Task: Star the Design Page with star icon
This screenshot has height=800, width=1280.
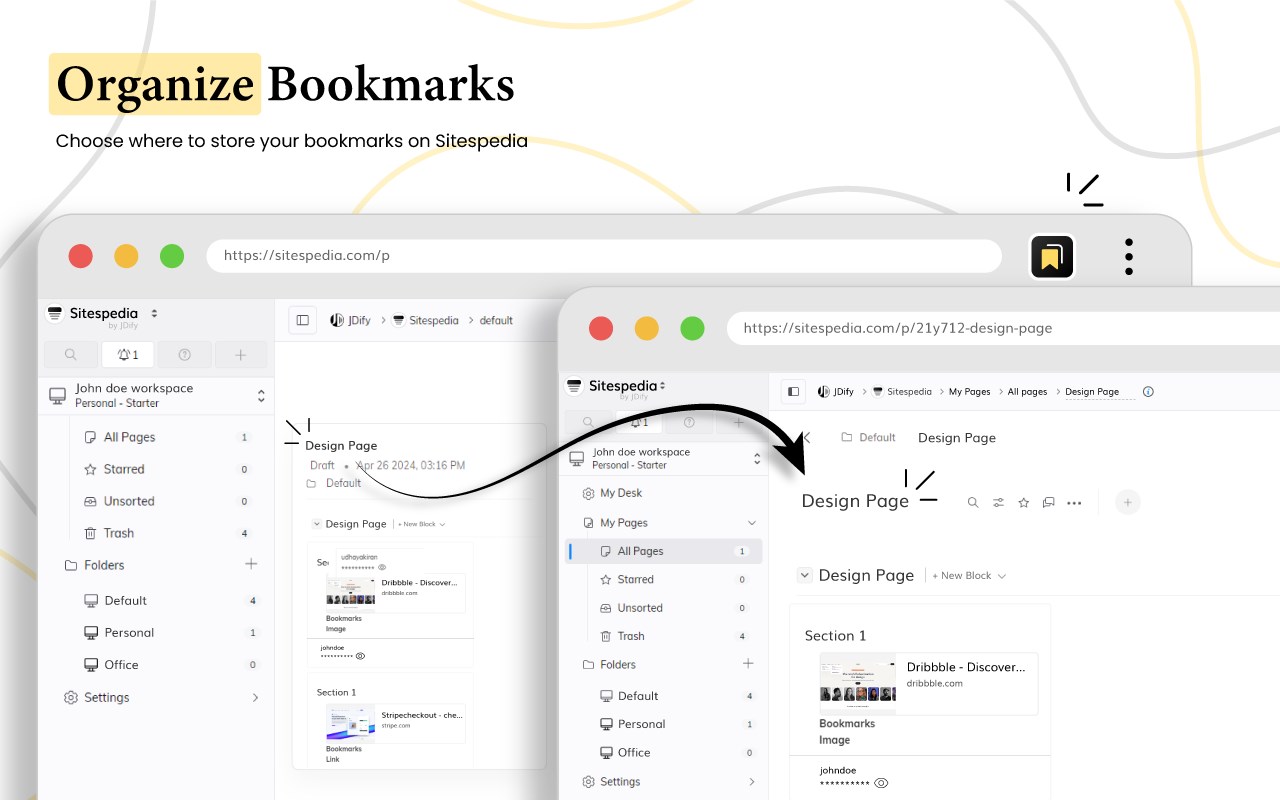Action: click(x=1023, y=503)
